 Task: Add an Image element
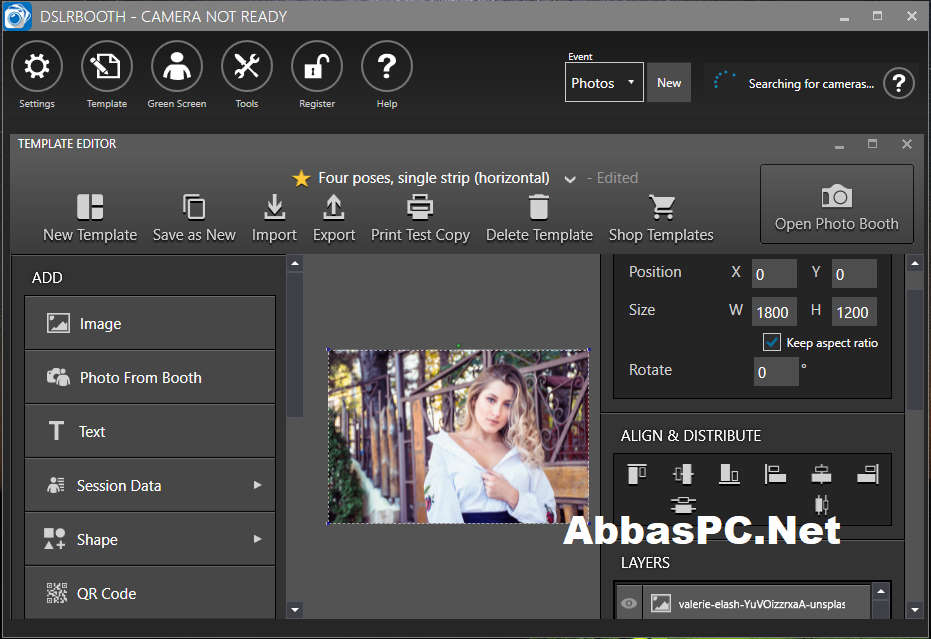tap(150, 323)
